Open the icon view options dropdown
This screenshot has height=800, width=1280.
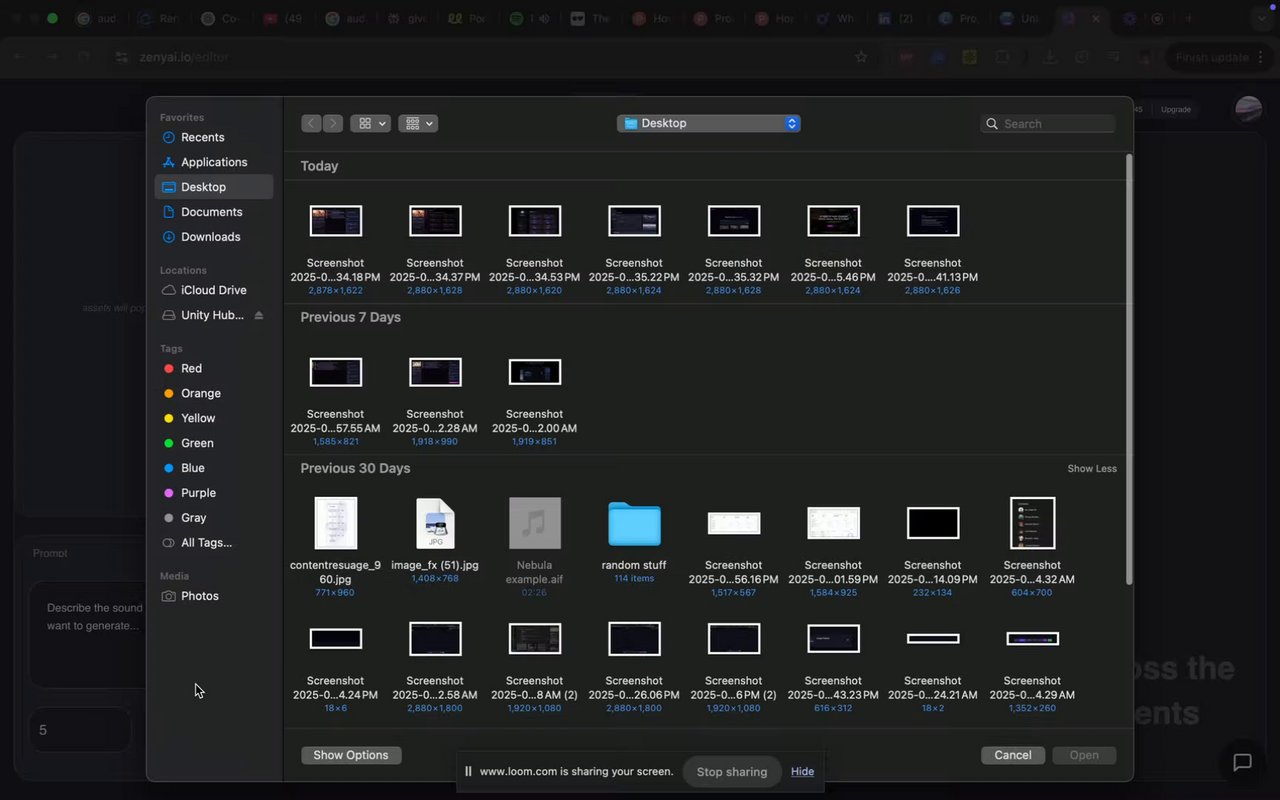click(x=370, y=123)
